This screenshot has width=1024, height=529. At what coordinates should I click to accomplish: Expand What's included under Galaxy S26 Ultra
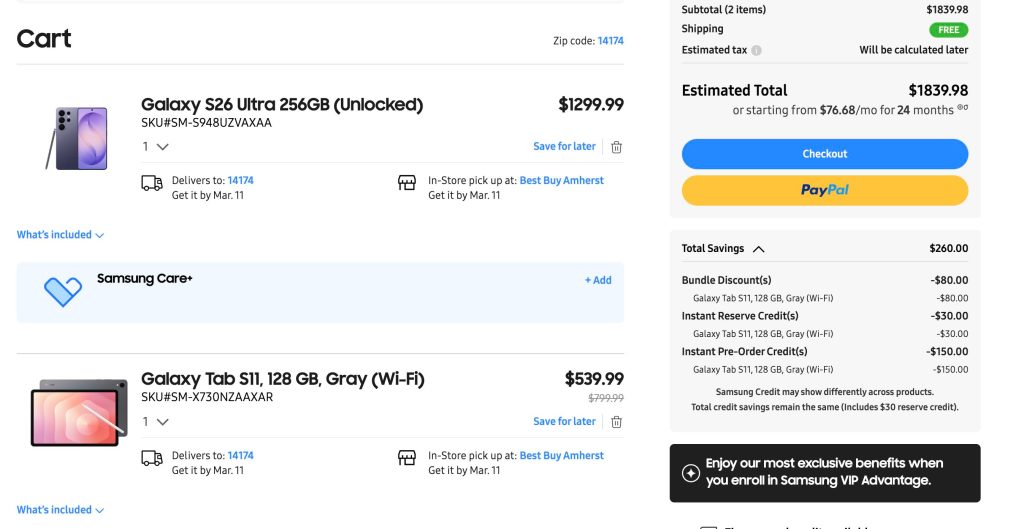click(60, 235)
